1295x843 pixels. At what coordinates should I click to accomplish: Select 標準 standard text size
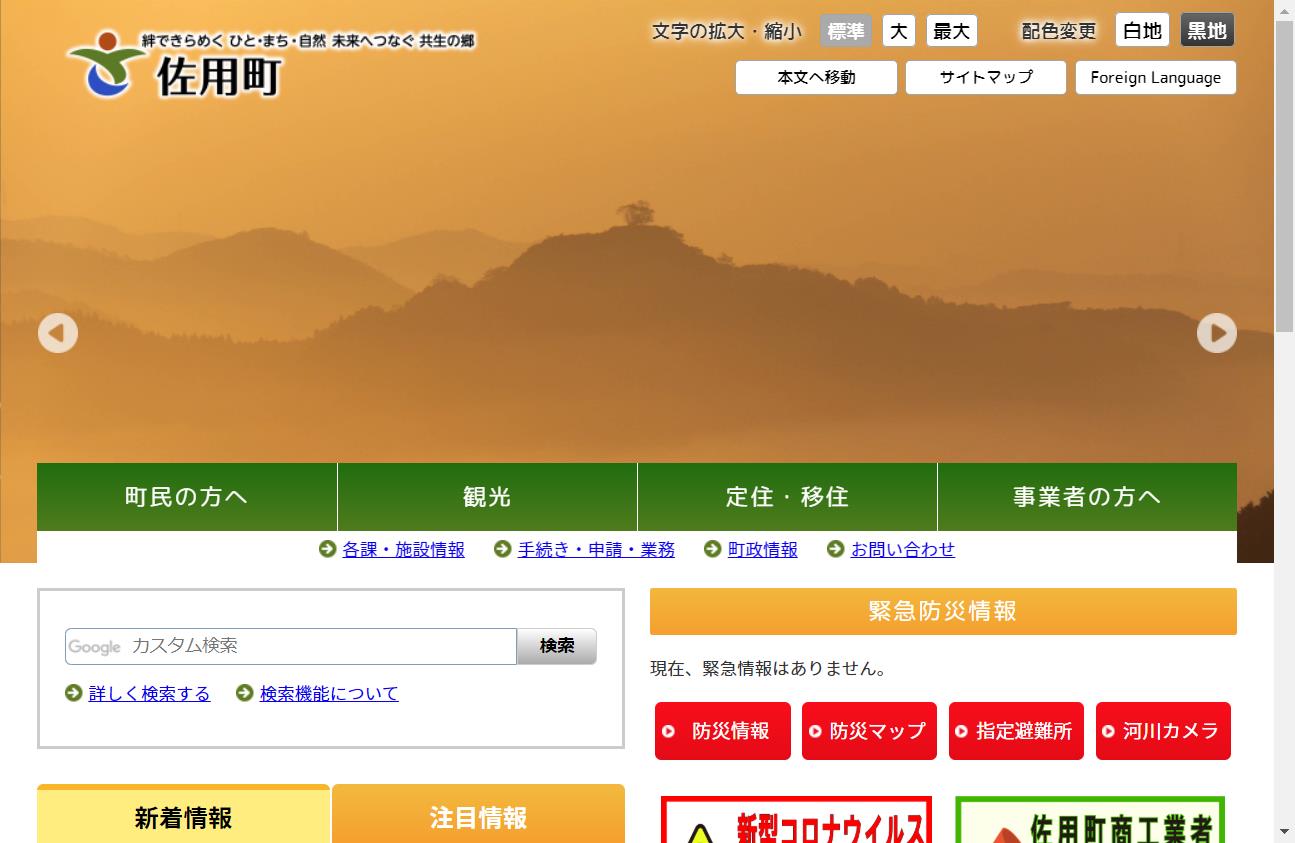(x=845, y=30)
